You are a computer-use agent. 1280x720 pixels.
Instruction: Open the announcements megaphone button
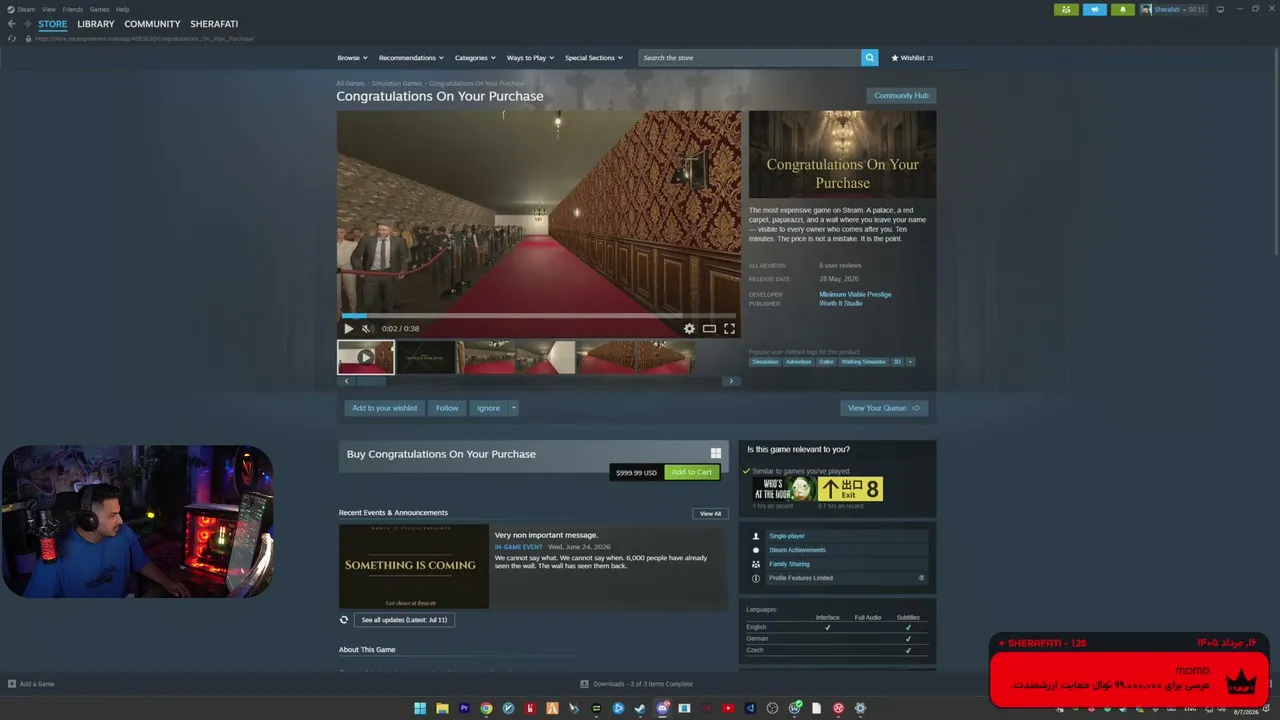1095,9
